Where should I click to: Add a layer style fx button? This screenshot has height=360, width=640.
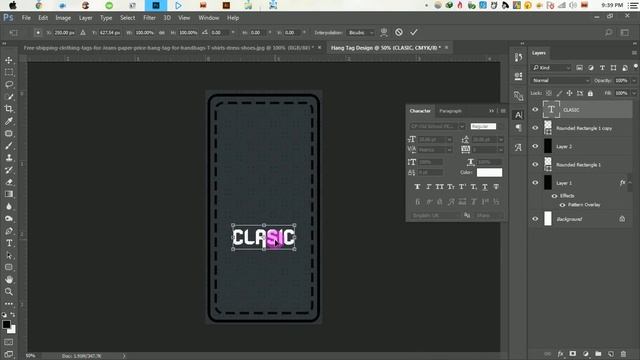click(x=560, y=353)
